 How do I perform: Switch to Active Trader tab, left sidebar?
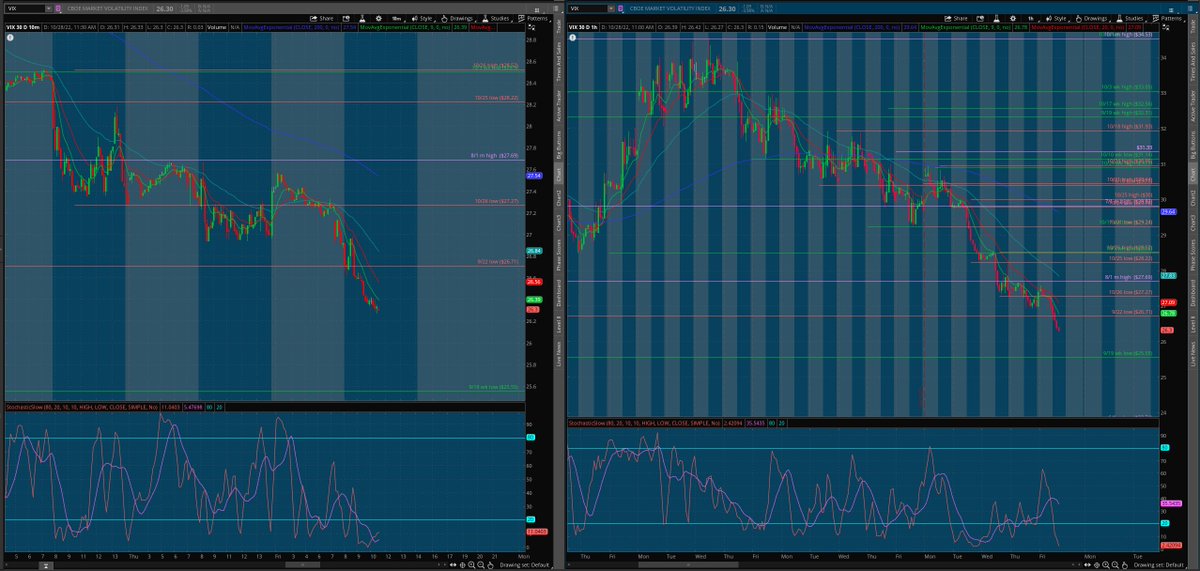(558, 106)
